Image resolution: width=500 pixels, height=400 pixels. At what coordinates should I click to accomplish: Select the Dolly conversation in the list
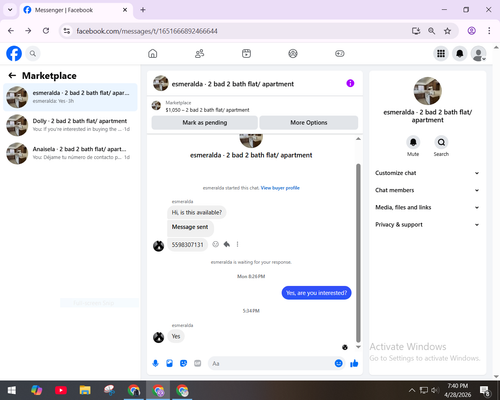tap(70, 125)
